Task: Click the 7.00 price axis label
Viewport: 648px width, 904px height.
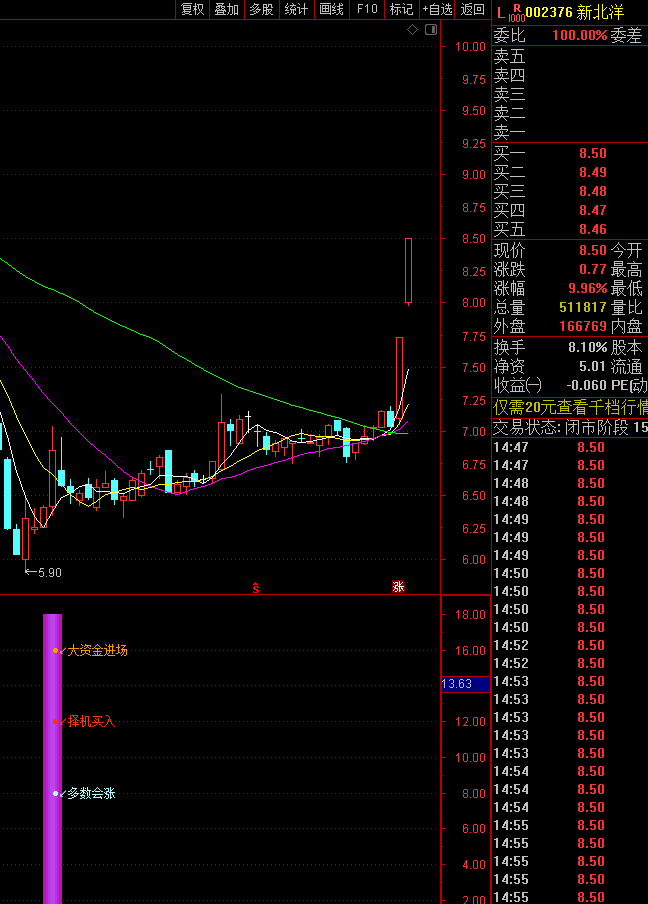Action: [x=473, y=431]
